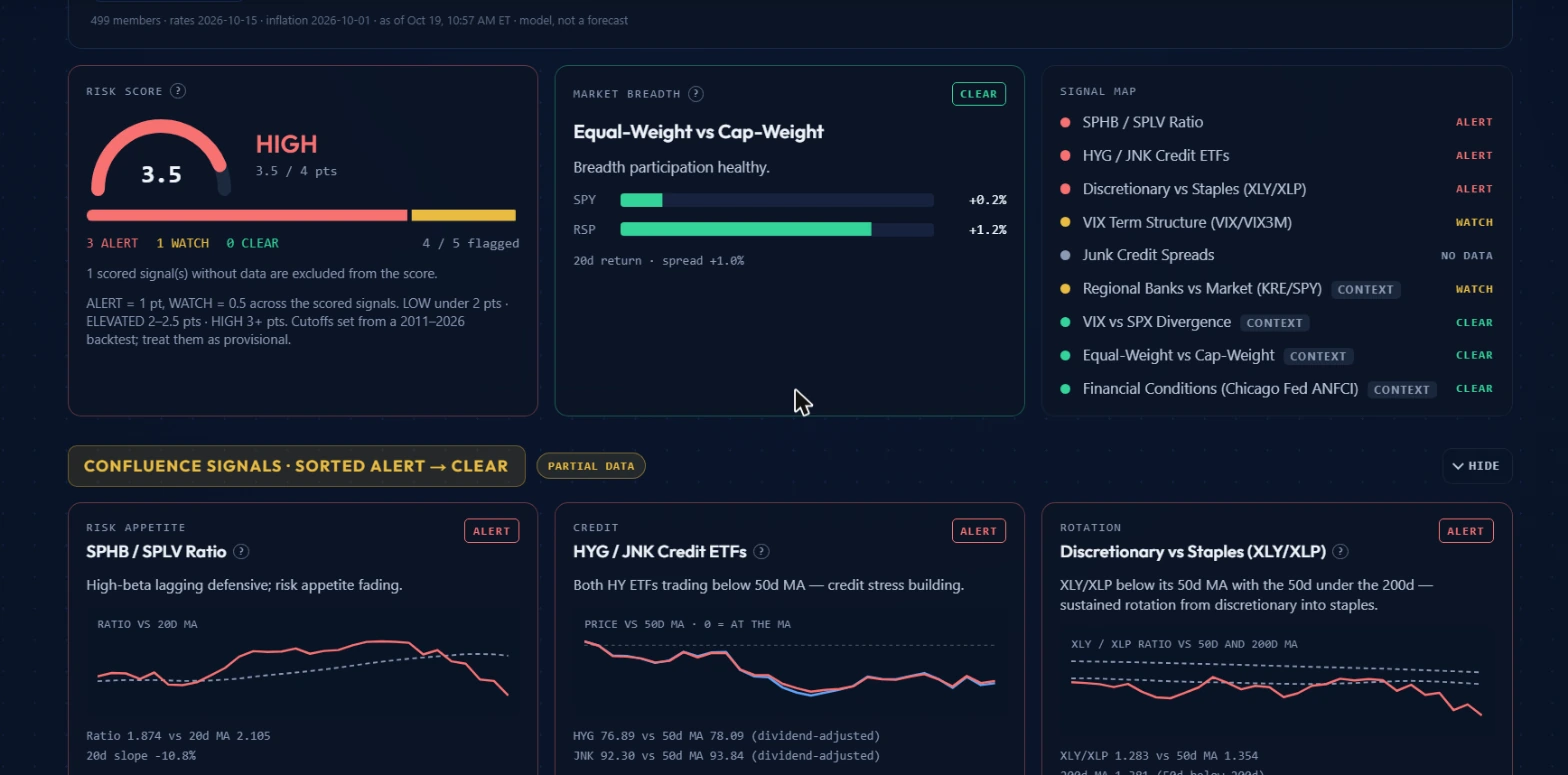Click the SPY return bar
Image resolution: width=1568 pixels, height=775 pixels.
(777, 200)
